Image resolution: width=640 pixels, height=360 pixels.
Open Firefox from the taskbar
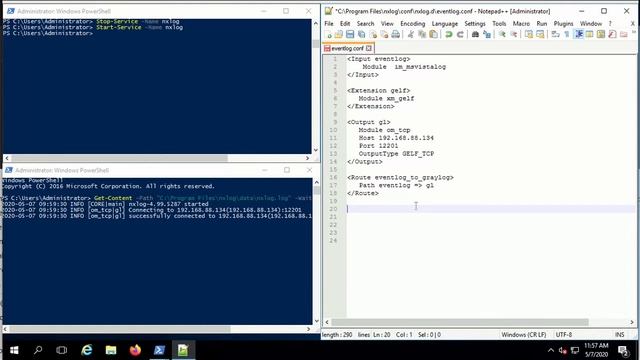click(x=135, y=350)
